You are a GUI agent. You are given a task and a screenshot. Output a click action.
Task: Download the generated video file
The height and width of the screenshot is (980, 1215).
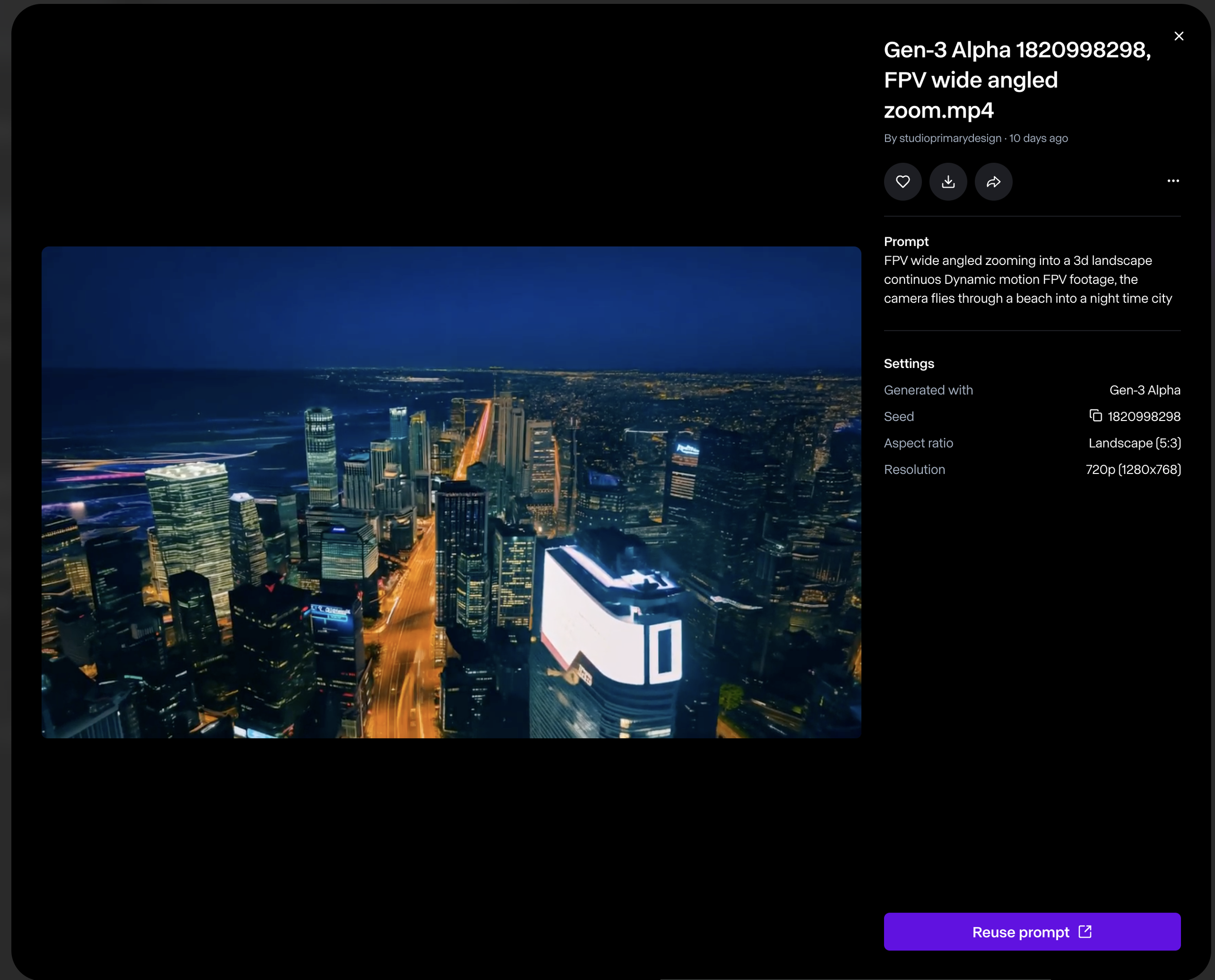948,182
